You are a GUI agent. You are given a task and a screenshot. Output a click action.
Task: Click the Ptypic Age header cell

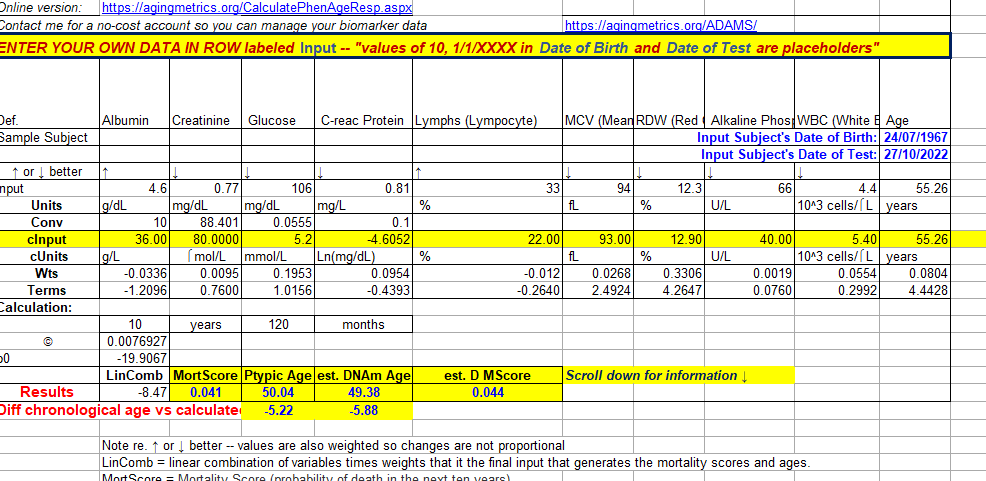[x=277, y=375]
